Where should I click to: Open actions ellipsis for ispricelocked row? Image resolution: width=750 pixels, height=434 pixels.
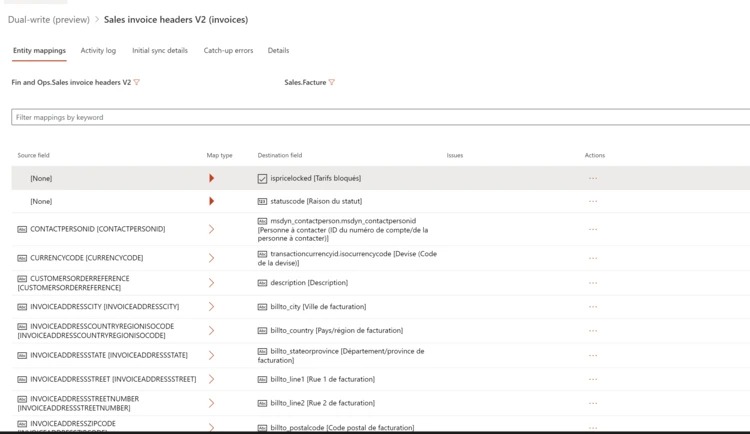click(593, 178)
